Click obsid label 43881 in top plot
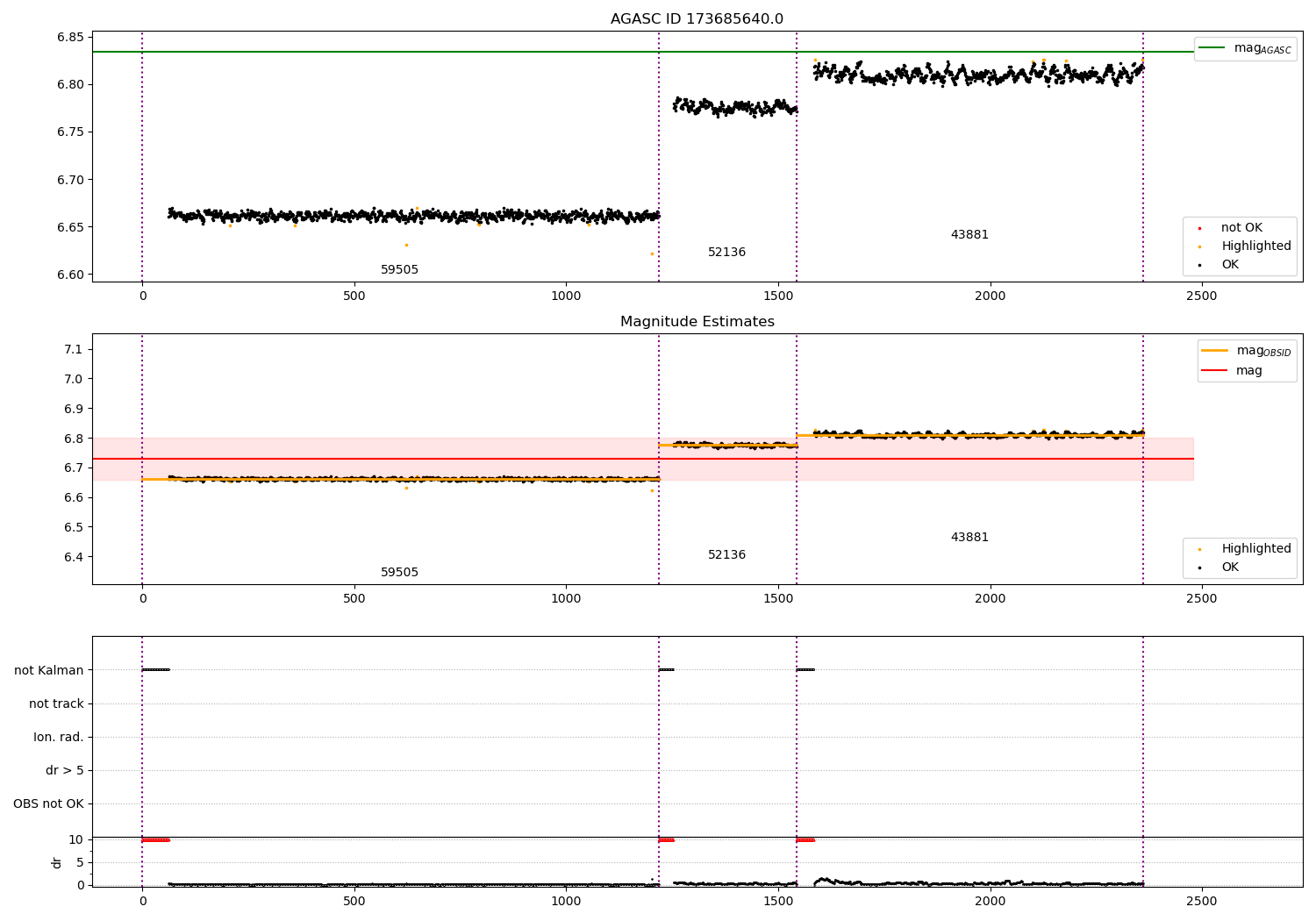Viewport: 1316px width, 921px height. point(969,234)
